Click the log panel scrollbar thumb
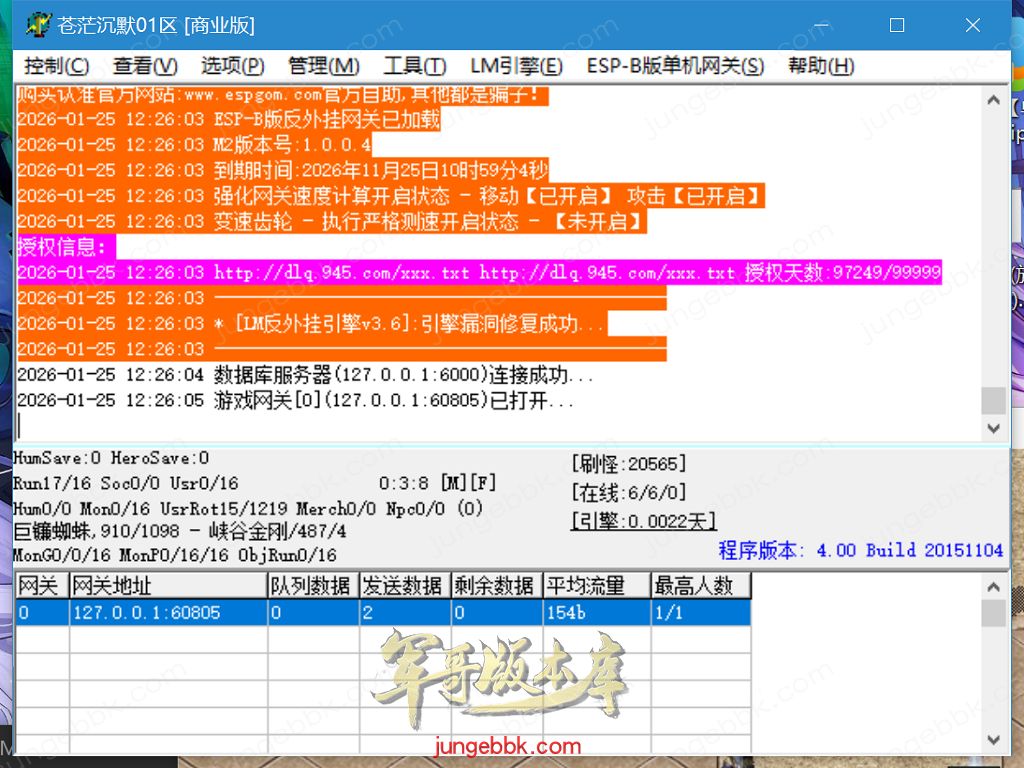This screenshot has width=1024, height=768. pyautogui.click(x=993, y=400)
